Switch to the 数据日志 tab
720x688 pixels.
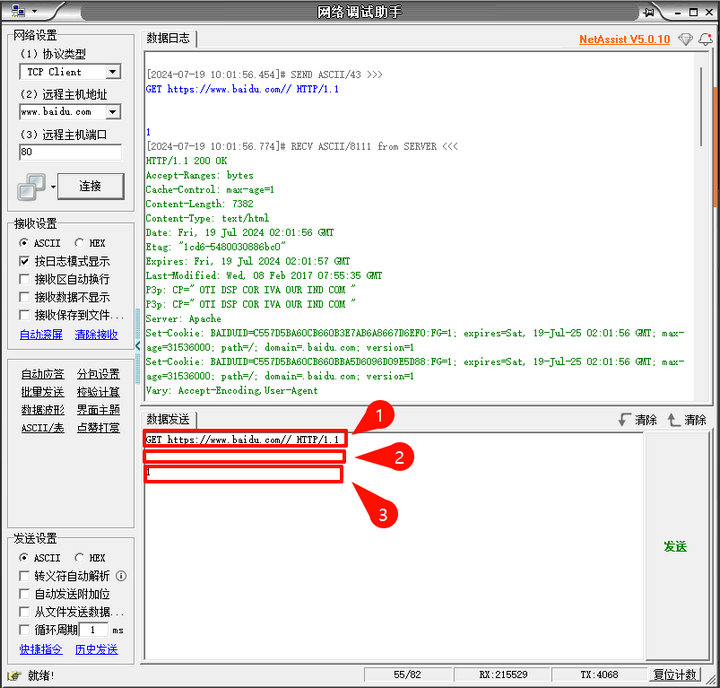[168, 38]
